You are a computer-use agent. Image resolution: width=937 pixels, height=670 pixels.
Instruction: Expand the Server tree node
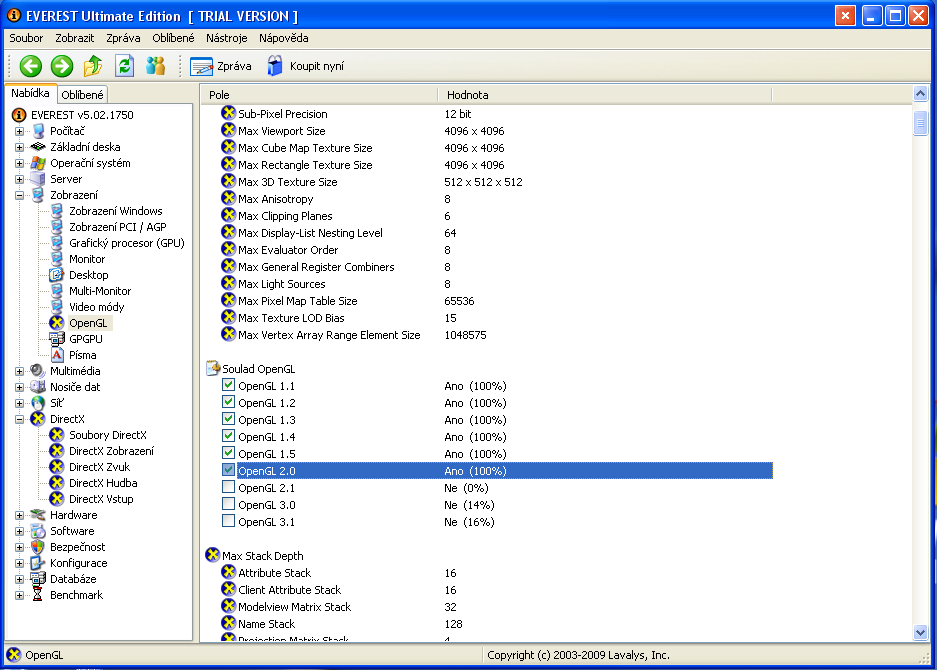coord(19,179)
